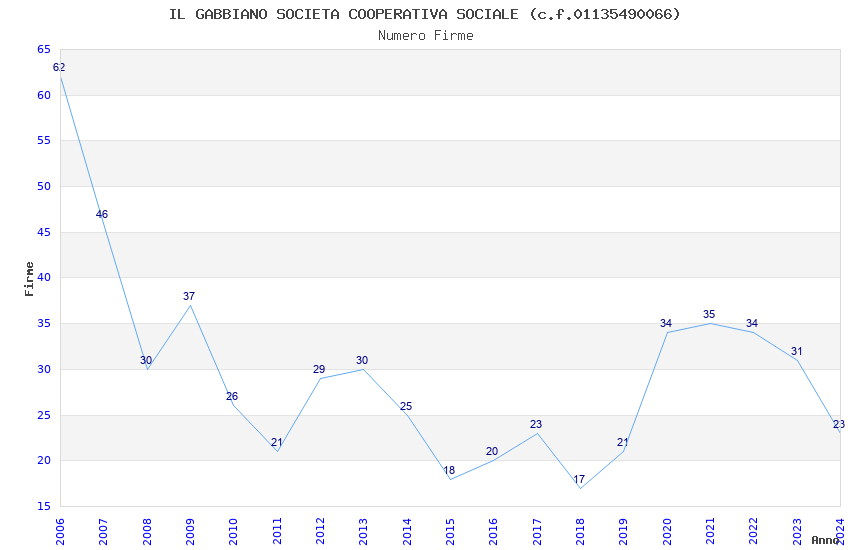Select the 40 value on the Firme axis
Screen dimensions: 850x550
point(44,277)
